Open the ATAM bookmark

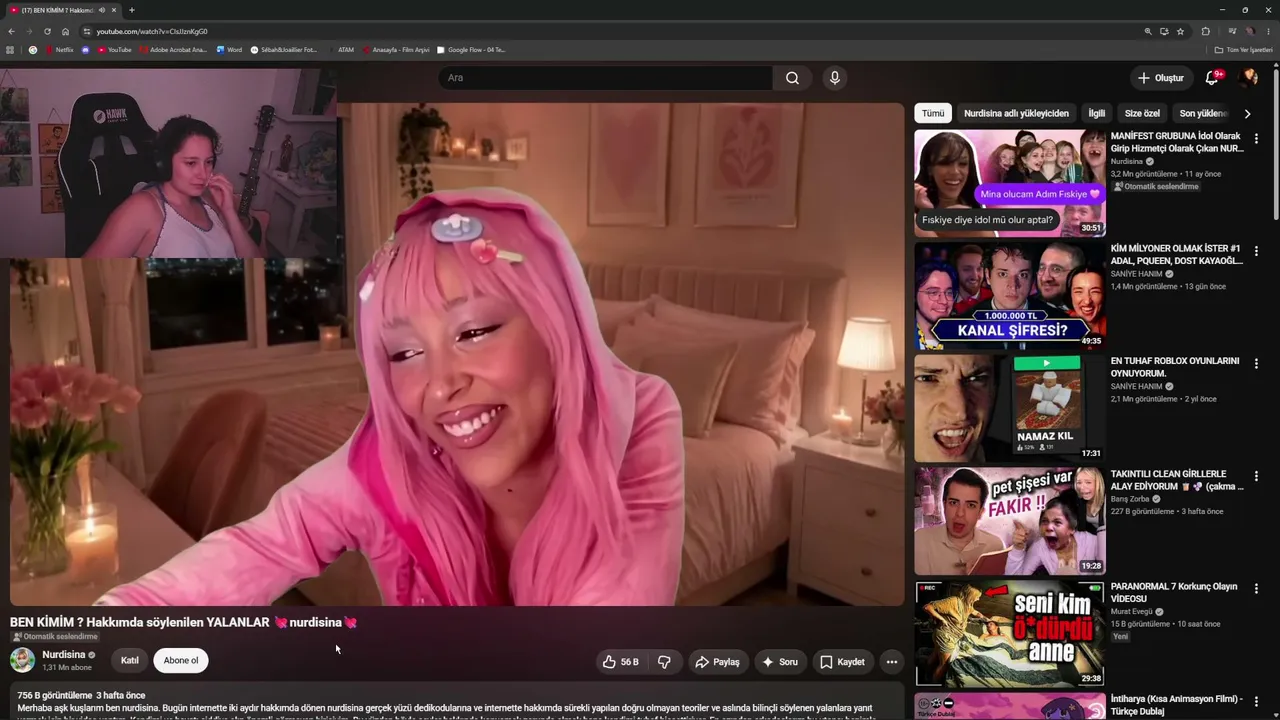tap(340, 49)
